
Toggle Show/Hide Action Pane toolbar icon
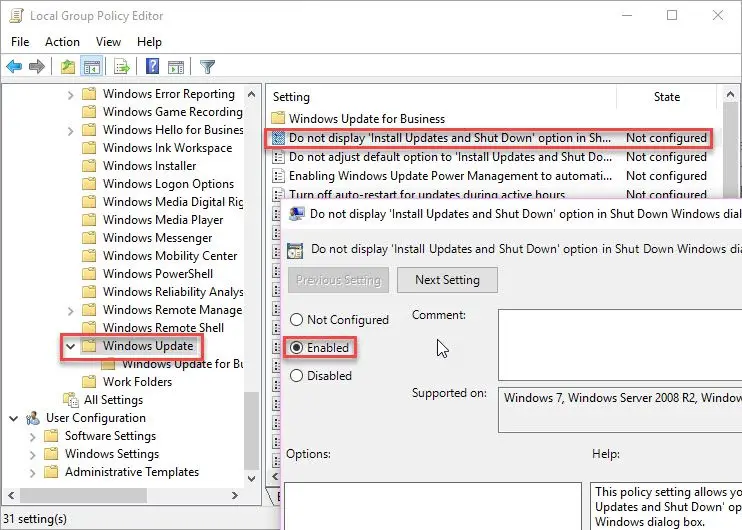coord(176,67)
